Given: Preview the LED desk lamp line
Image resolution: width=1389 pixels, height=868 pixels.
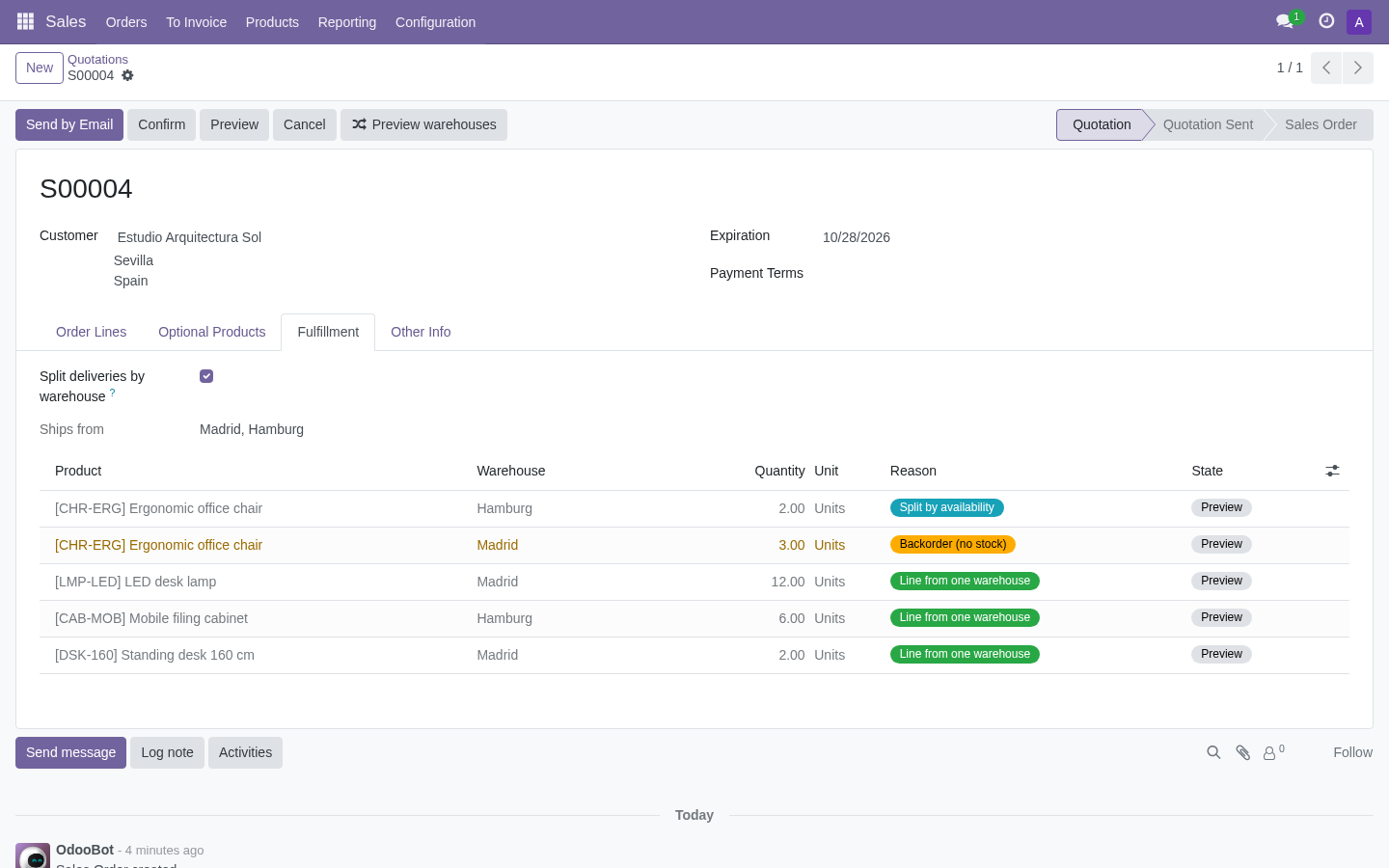Looking at the screenshot, I should (1221, 581).
